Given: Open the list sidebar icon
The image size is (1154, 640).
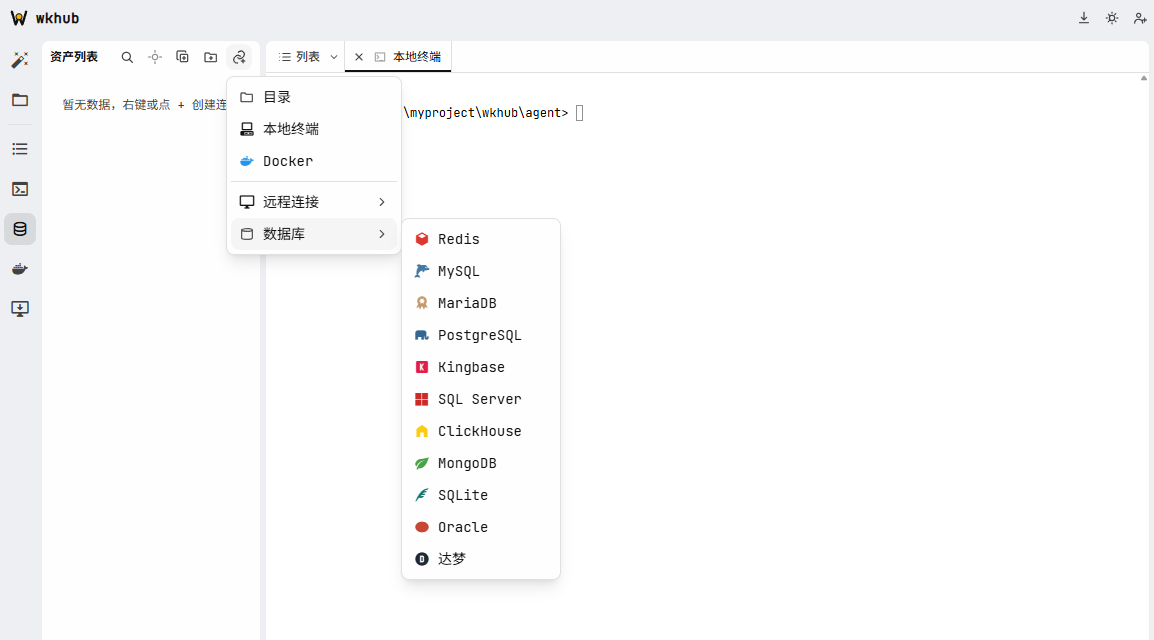Looking at the screenshot, I should pyautogui.click(x=20, y=149).
